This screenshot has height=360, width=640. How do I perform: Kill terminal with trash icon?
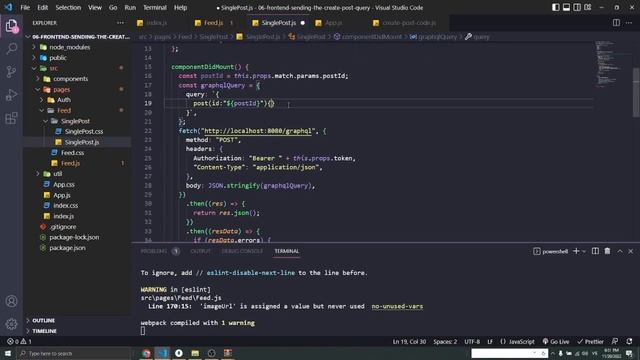tap(607, 251)
